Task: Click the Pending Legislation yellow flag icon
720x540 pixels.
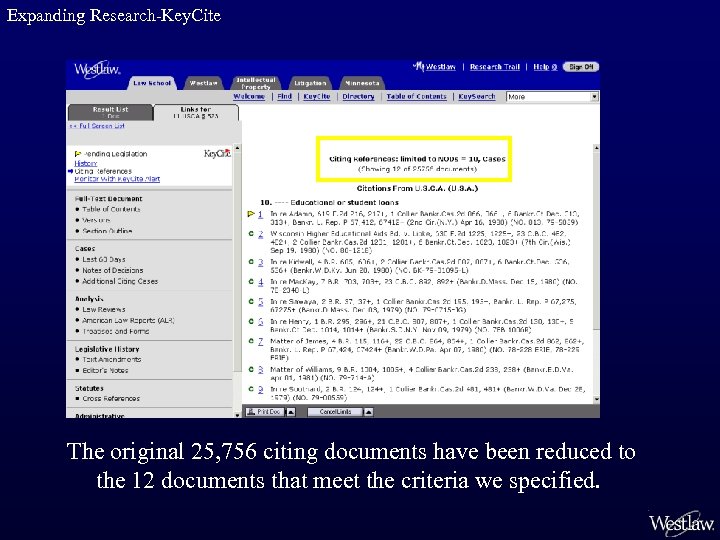Action: (x=78, y=154)
